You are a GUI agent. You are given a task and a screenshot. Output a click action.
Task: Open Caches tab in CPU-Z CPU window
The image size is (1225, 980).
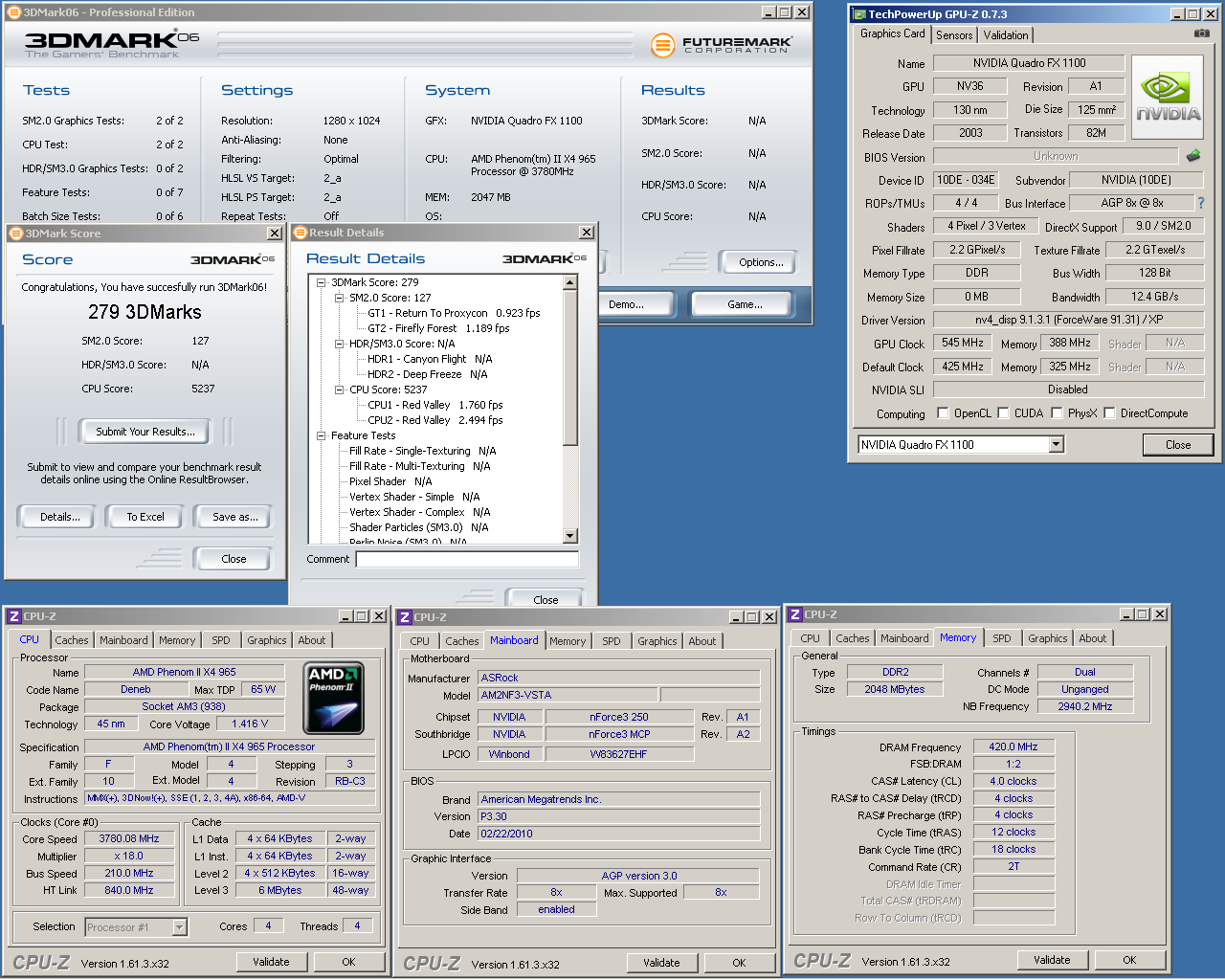click(72, 640)
